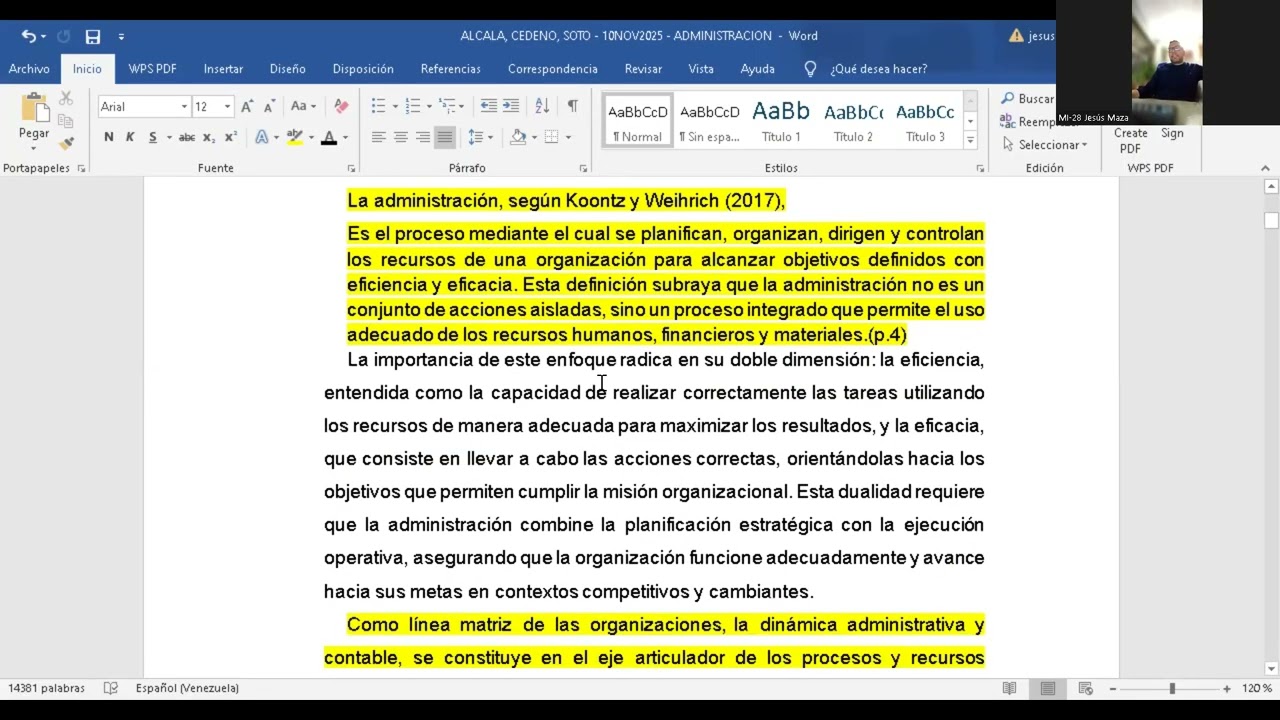1280x720 pixels.
Task: Zoom out with the minus button
Action: pyautogui.click(x=1111, y=689)
